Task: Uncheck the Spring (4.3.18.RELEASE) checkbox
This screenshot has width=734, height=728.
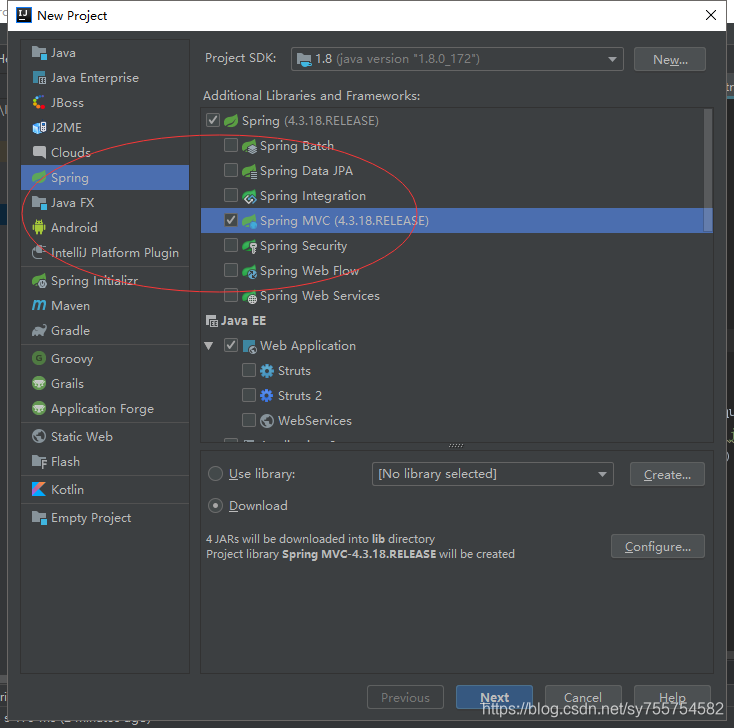Action: point(213,120)
